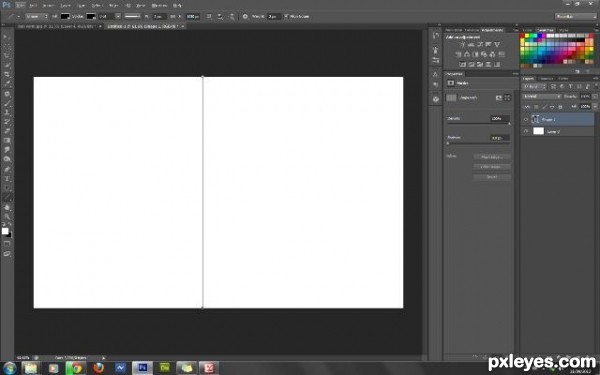The height and width of the screenshot is (375, 600).
Task: Select the Spot Healing Brush tool
Action: (x=7, y=94)
